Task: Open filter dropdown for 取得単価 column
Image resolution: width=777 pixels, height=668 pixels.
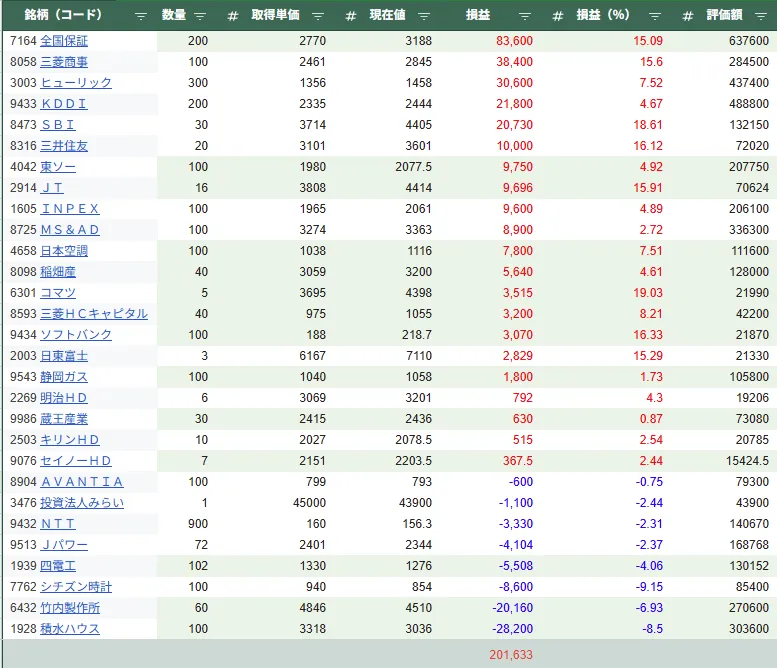Action: (x=318, y=16)
